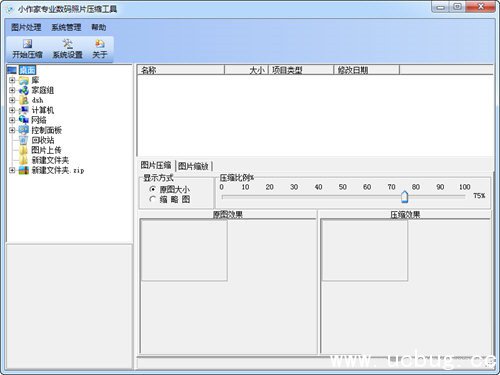Click the app icon in title bar
Image resolution: width=500 pixels, height=375 pixels.
(11, 9)
